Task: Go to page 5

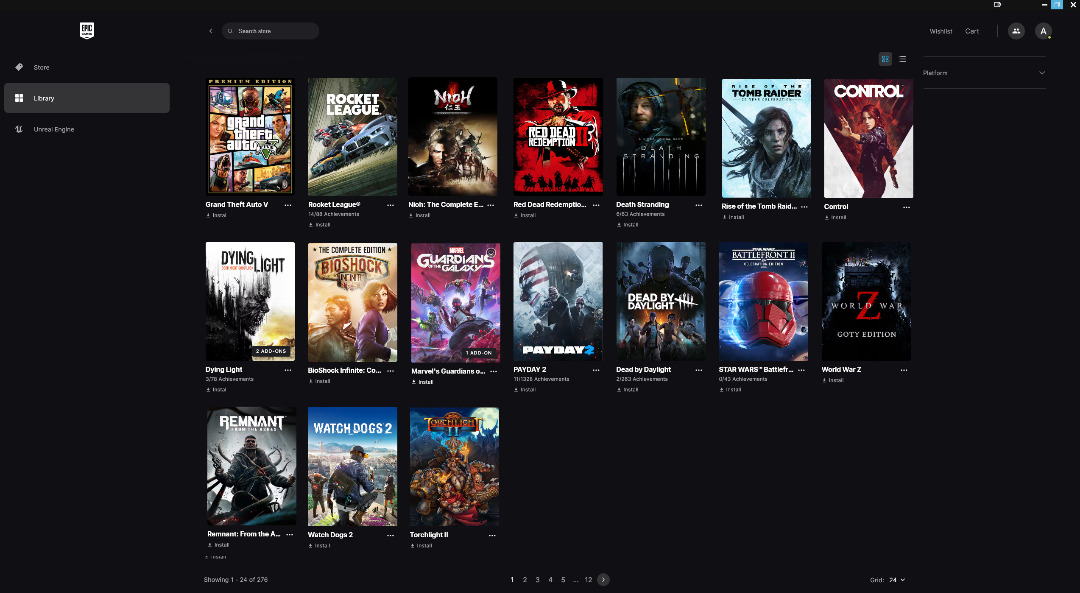Action: (x=563, y=580)
